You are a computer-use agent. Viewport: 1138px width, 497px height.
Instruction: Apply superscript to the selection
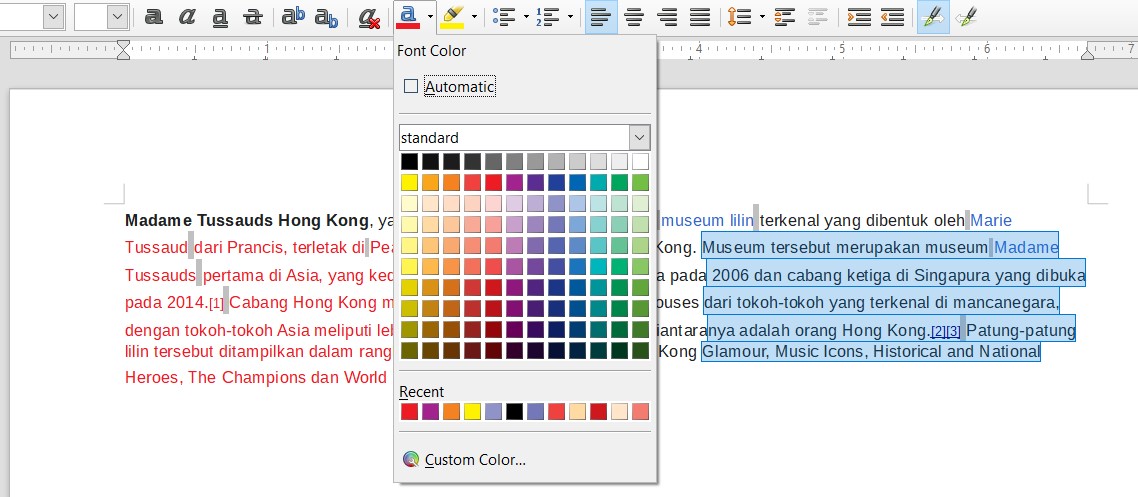click(x=293, y=17)
